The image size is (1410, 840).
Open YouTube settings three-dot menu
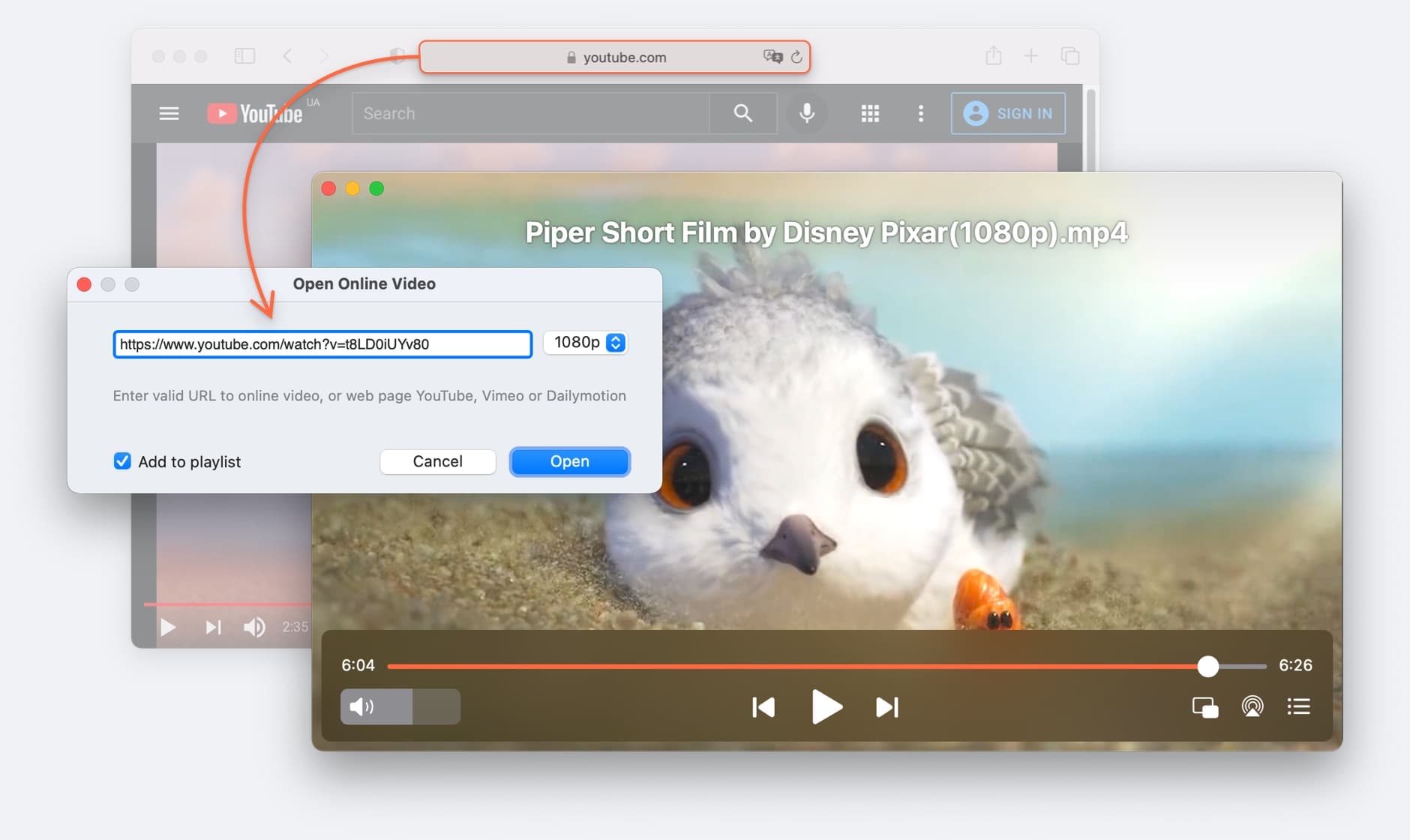921,113
